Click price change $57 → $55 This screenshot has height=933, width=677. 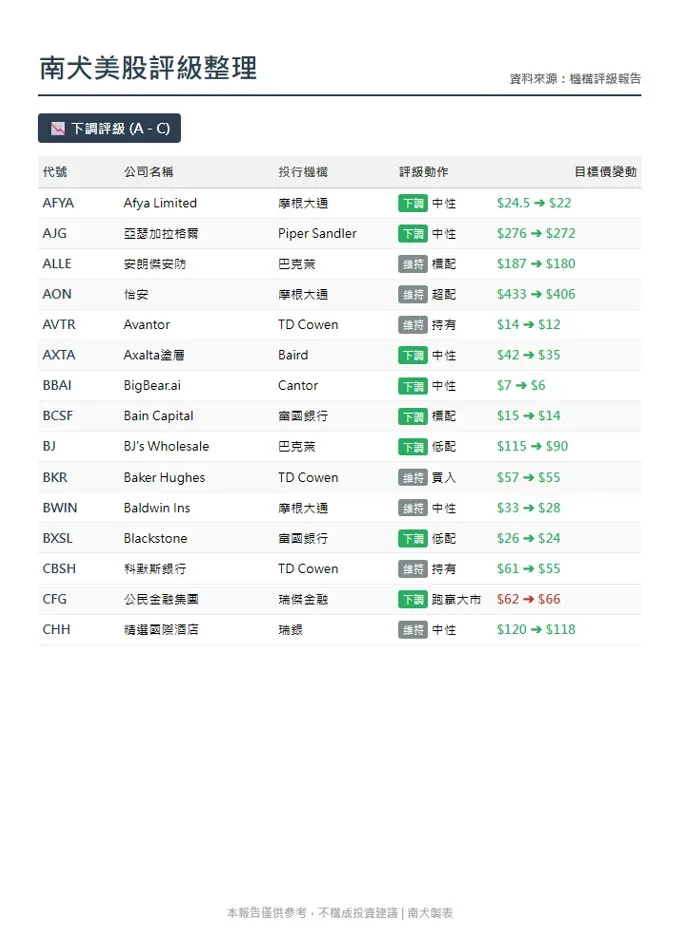[x=528, y=477]
